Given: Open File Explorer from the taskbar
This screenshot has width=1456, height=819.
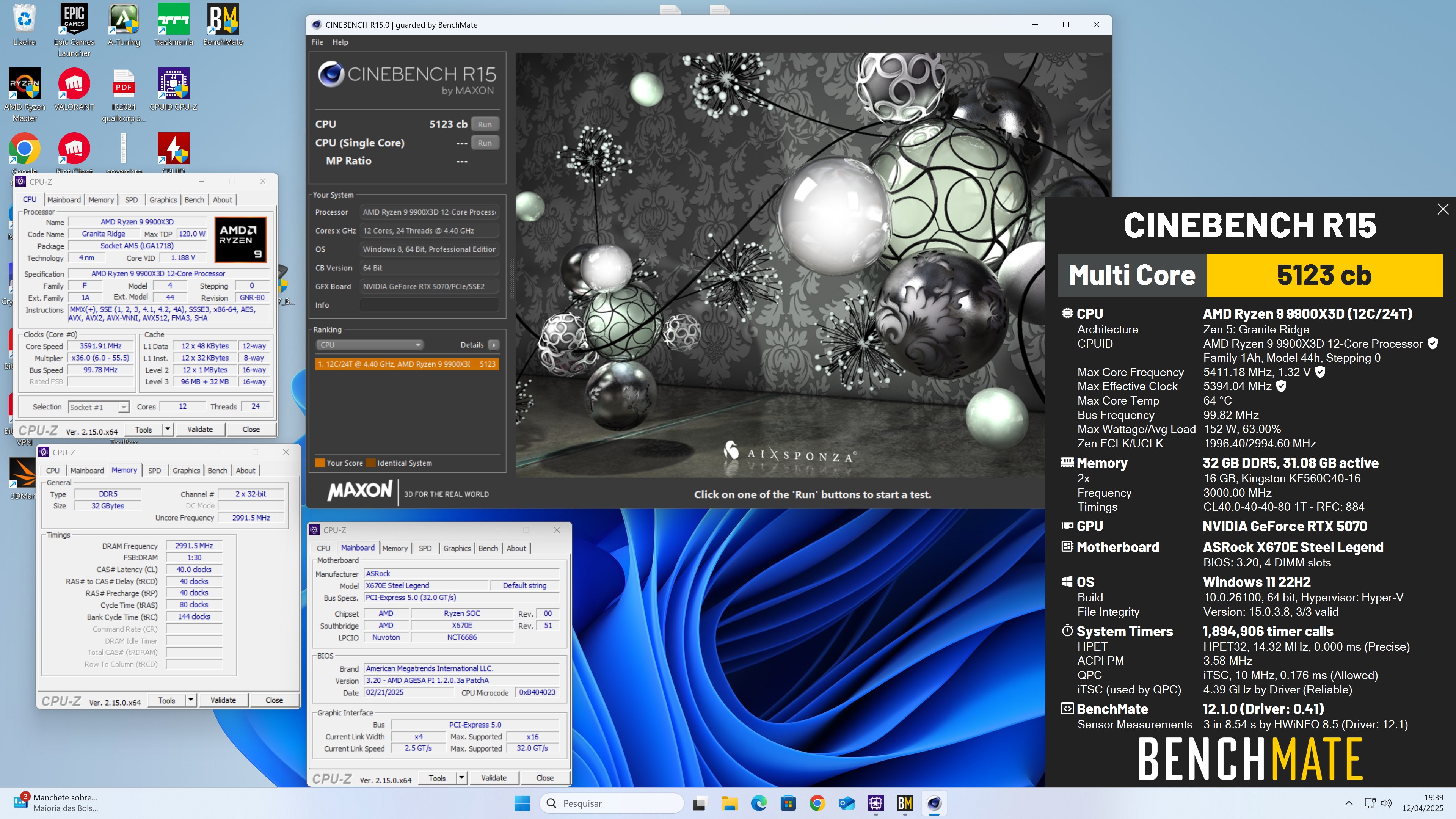Looking at the screenshot, I should [x=729, y=803].
